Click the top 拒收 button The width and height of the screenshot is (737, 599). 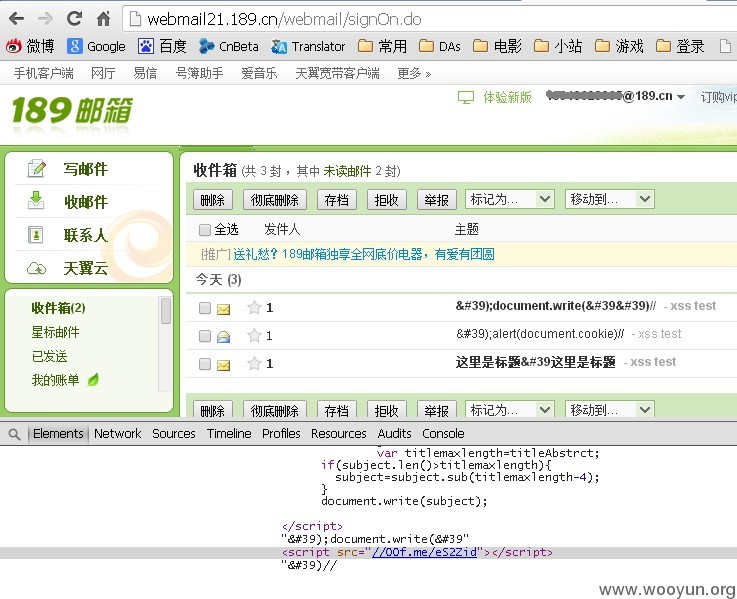pyautogui.click(x=386, y=200)
